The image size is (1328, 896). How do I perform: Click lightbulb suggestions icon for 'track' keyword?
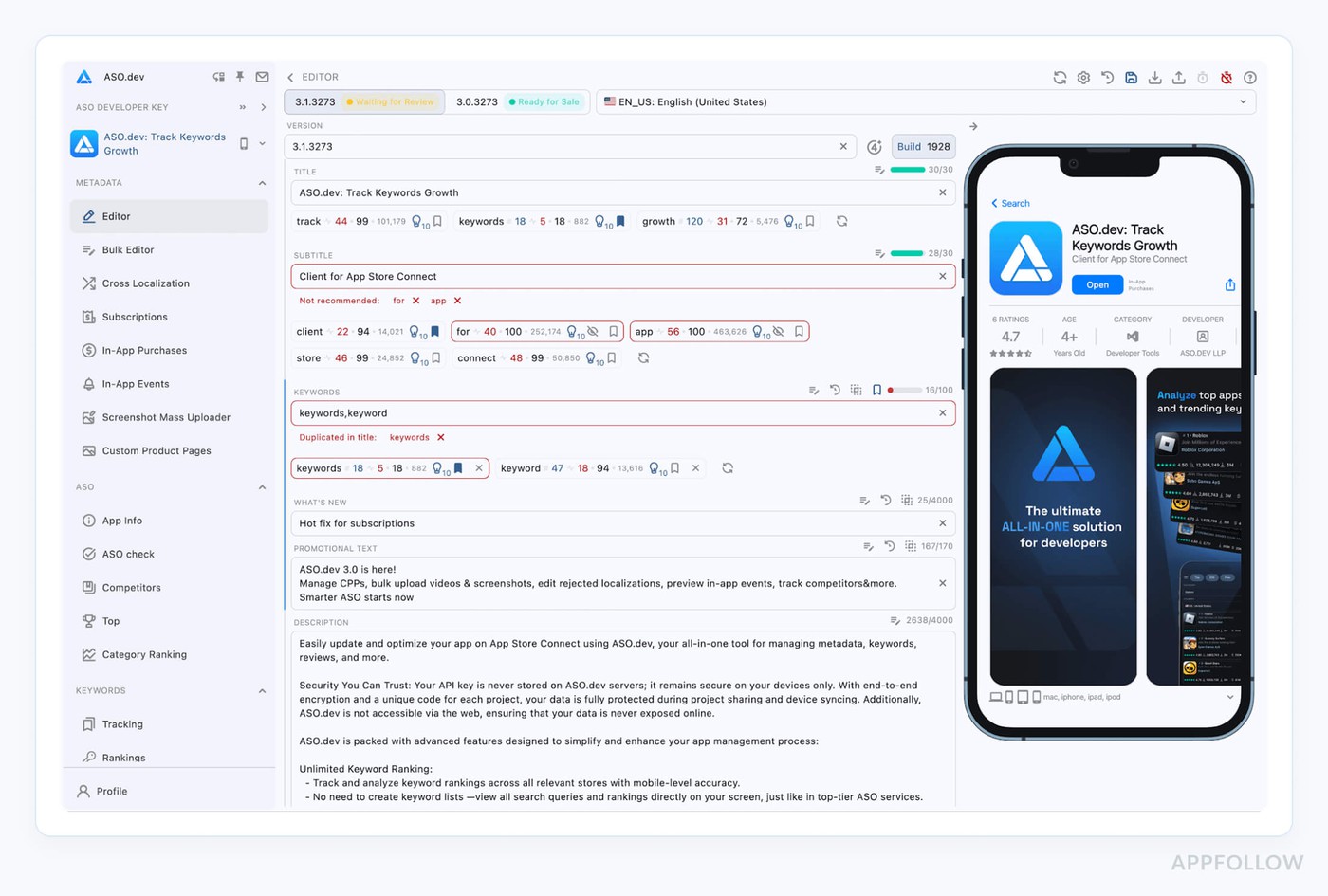point(416,222)
